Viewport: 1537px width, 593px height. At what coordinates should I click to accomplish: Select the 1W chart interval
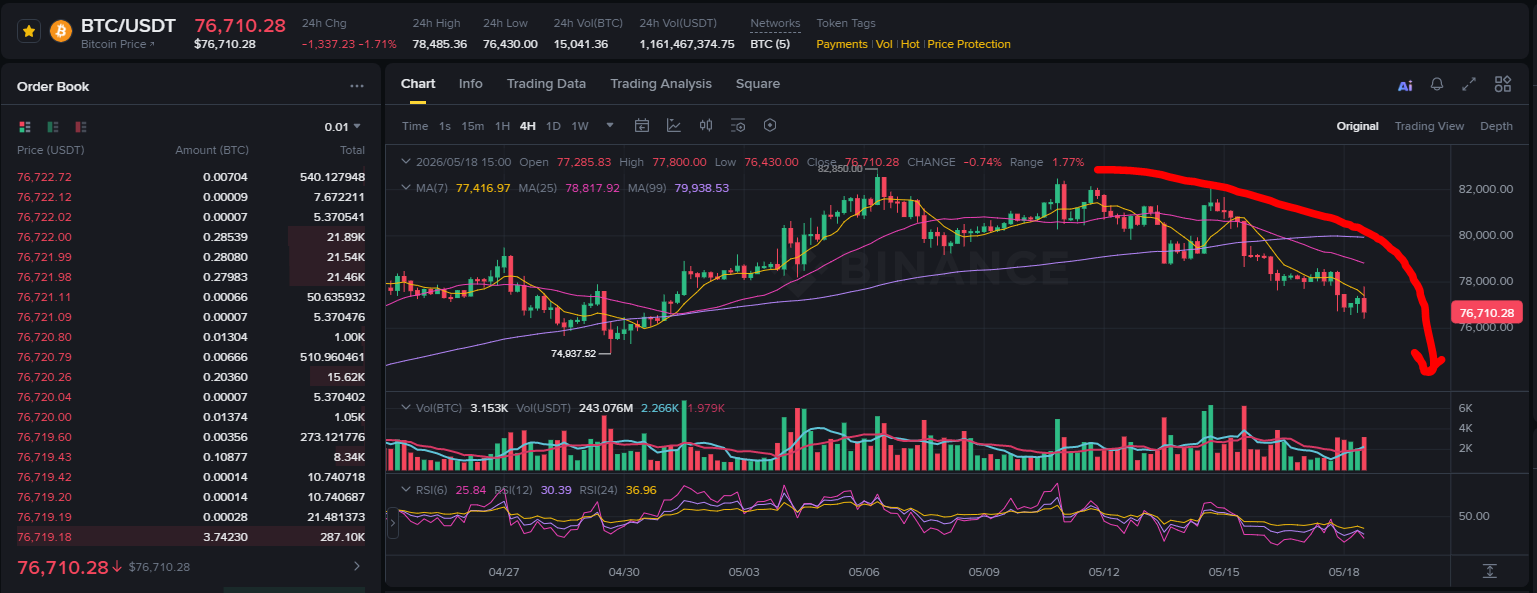pos(580,126)
